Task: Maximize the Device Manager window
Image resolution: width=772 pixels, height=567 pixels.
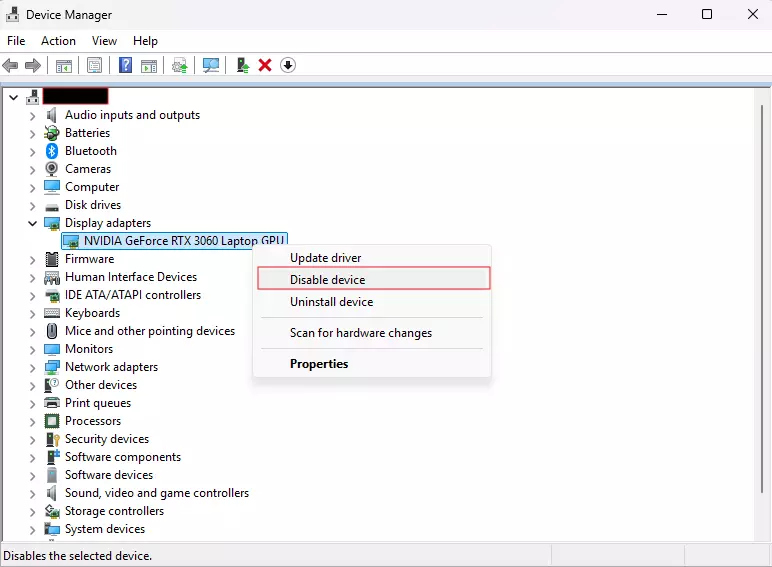Action: pos(707,14)
